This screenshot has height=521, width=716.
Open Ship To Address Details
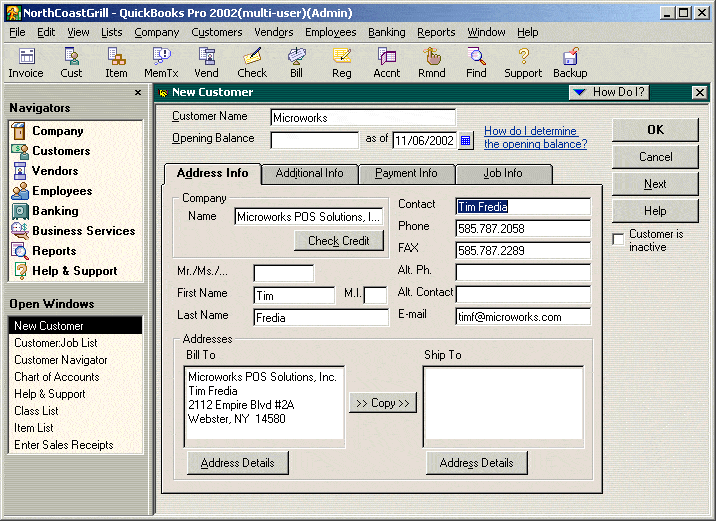(x=476, y=463)
